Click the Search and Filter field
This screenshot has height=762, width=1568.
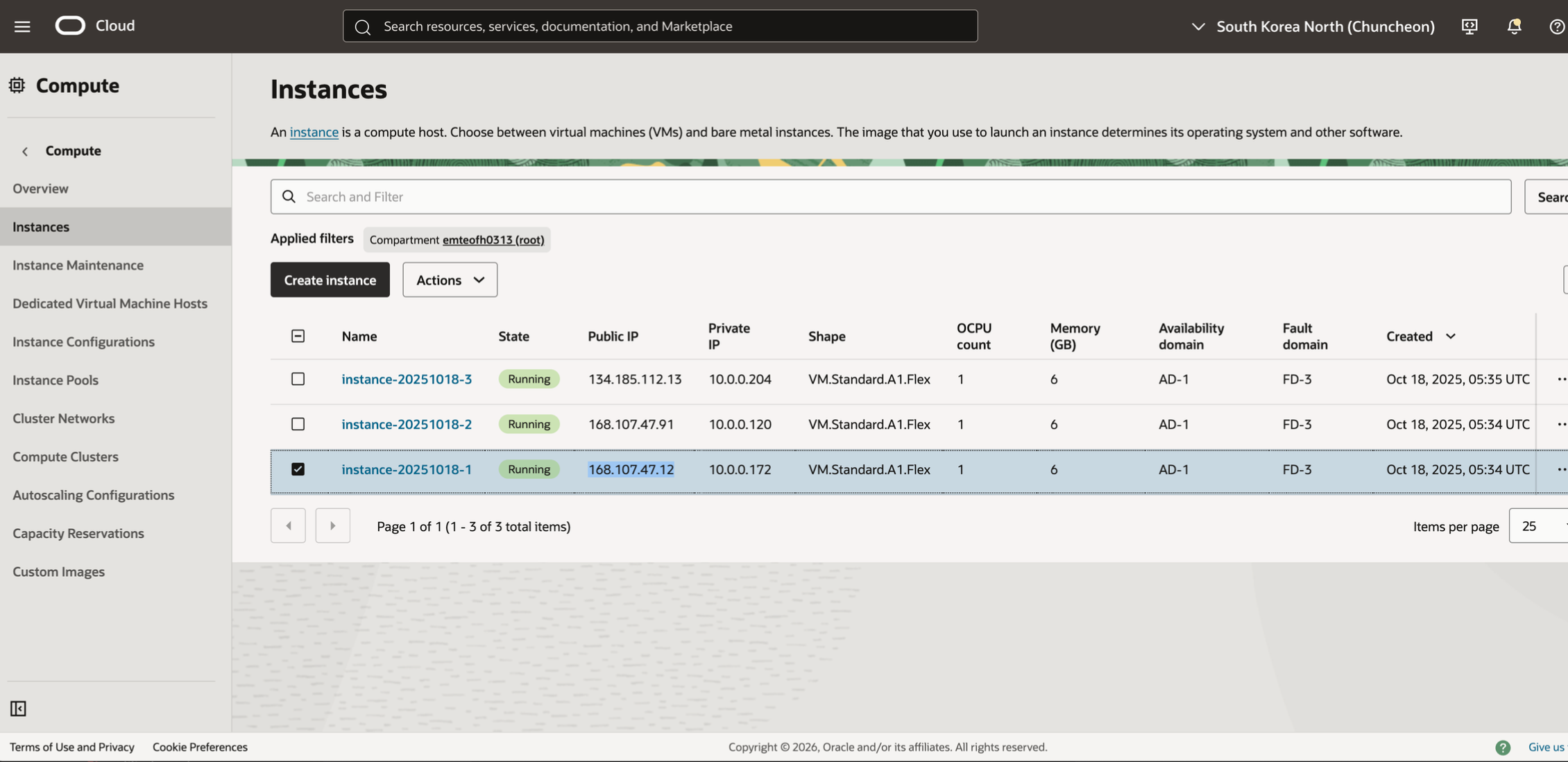(x=890, y=197)
